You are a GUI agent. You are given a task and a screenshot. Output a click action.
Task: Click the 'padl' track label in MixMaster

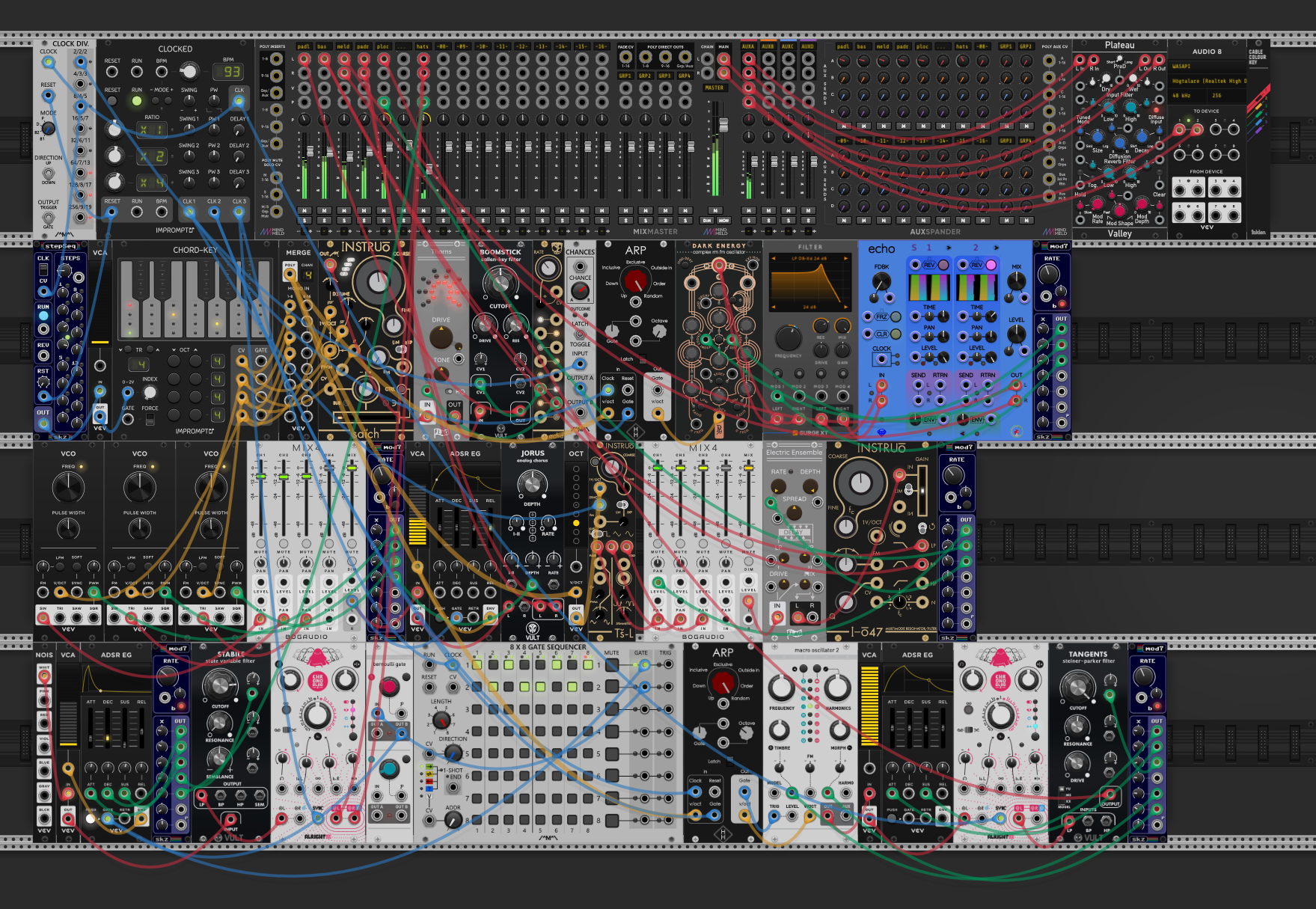pyautogui.click(x=303, y=46)
